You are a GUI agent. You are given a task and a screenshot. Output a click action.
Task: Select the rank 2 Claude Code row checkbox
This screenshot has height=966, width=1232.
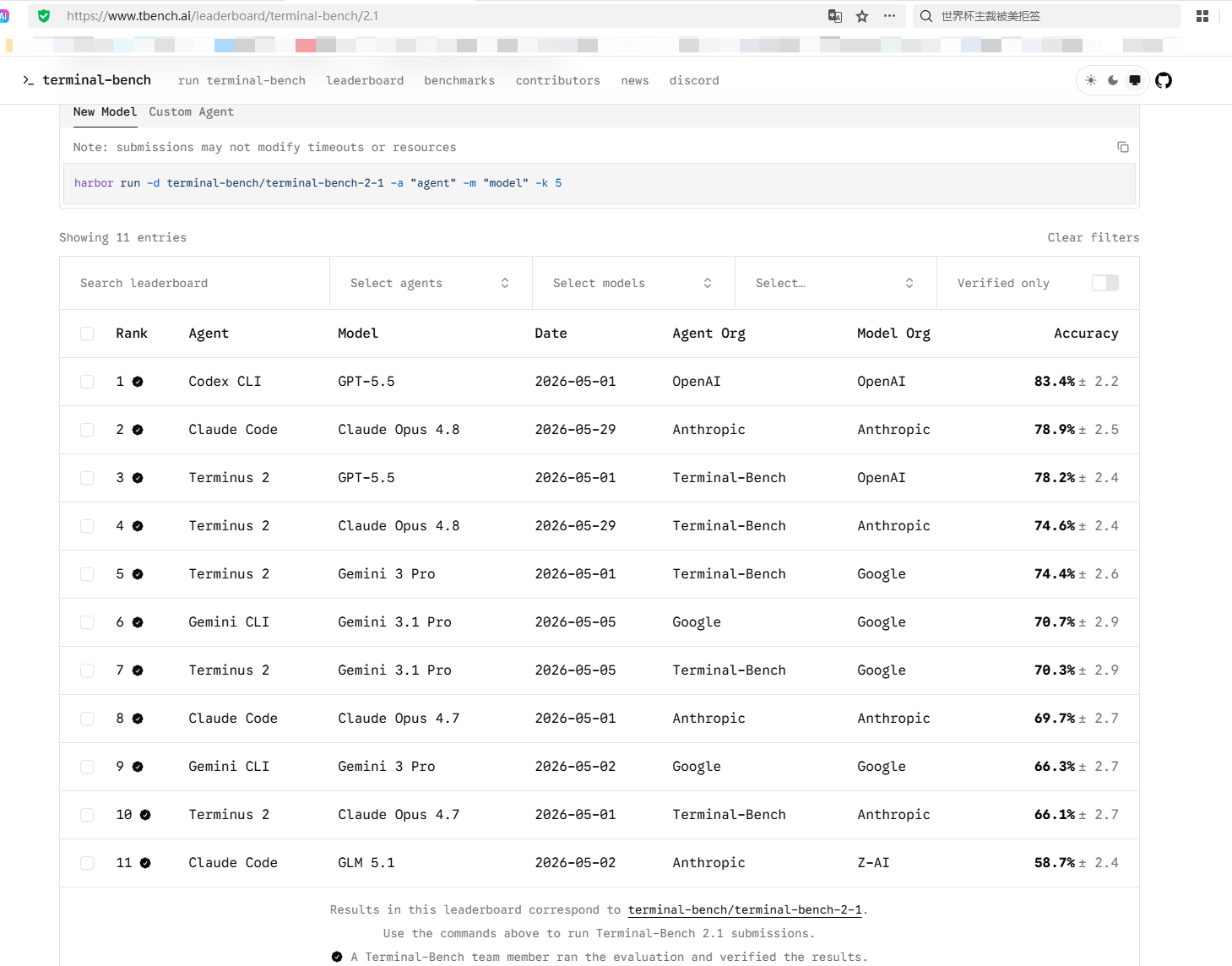coord(87,430)
